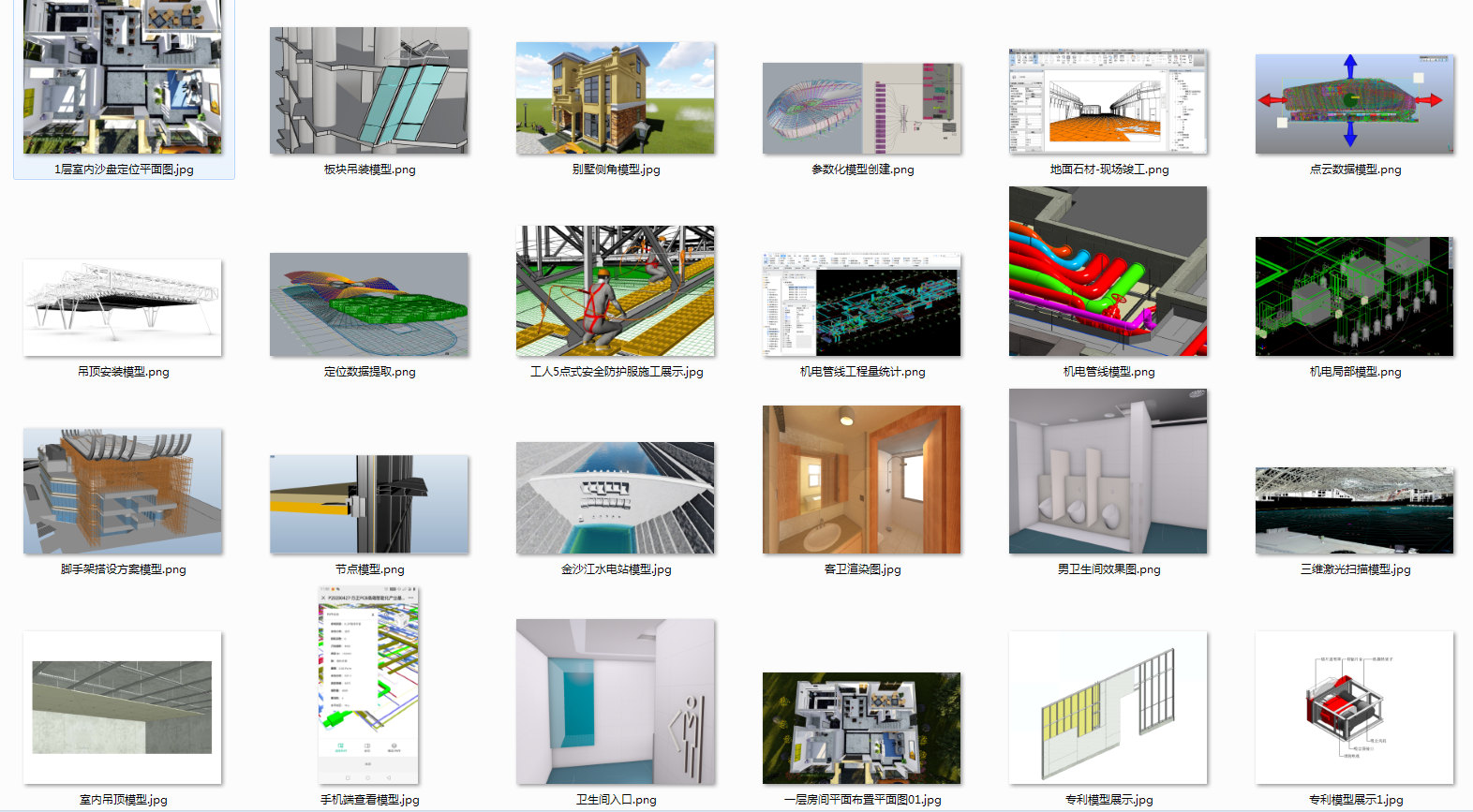Click the 男卫生间效果图.png thumbnail
The width and height of the screenshot is (1473, 812).
click(1108, 471)
